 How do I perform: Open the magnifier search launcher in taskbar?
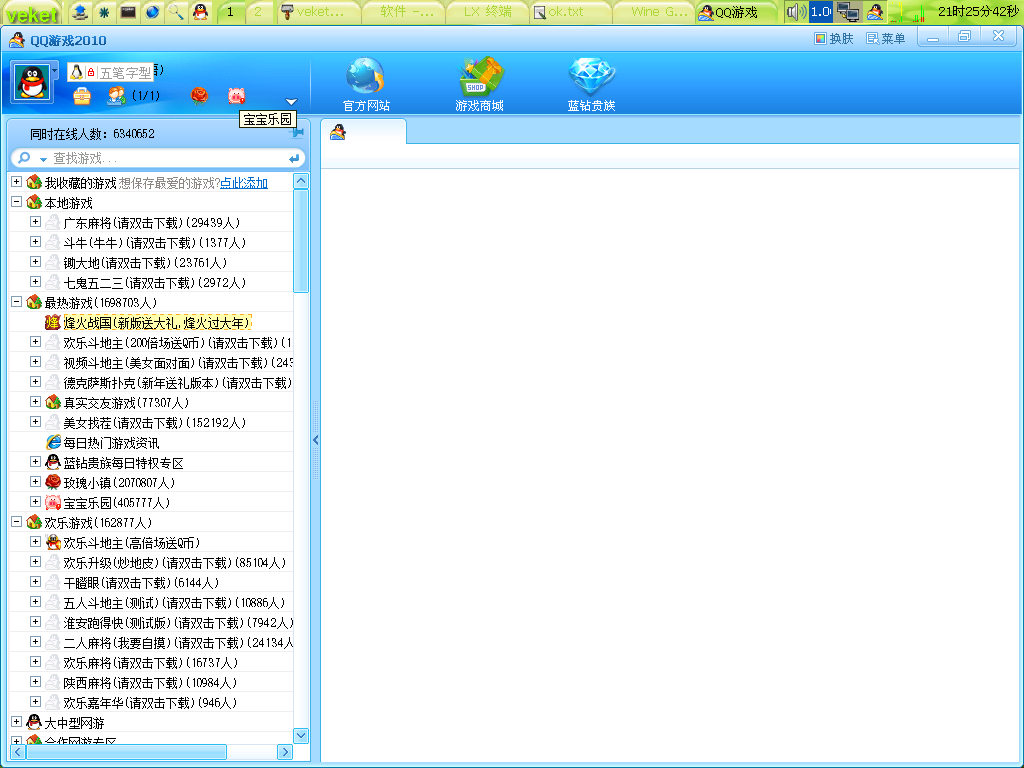pos(176,12)
